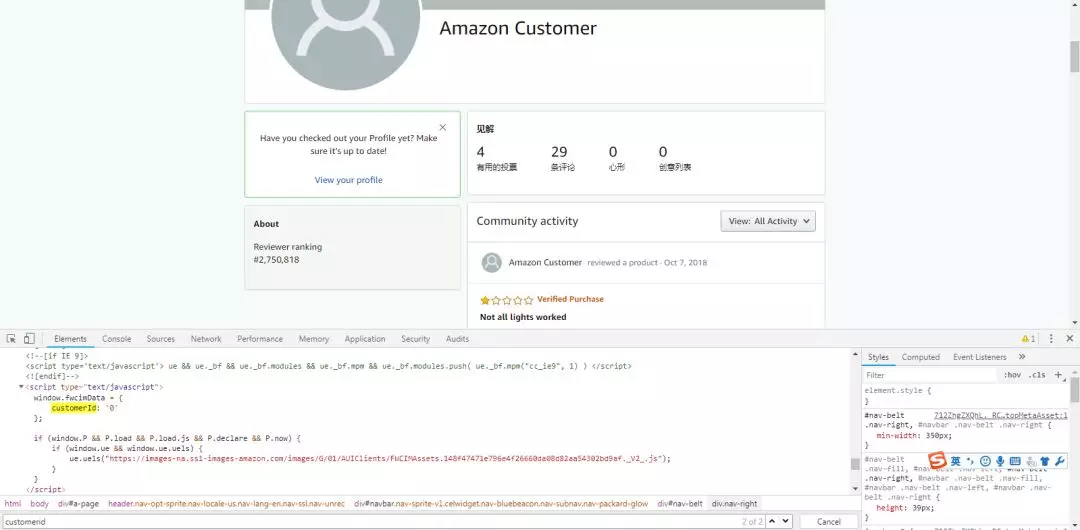1080x530 pixels.
Task: Toggle the :hov element state panel
Action: (1013, 375)
